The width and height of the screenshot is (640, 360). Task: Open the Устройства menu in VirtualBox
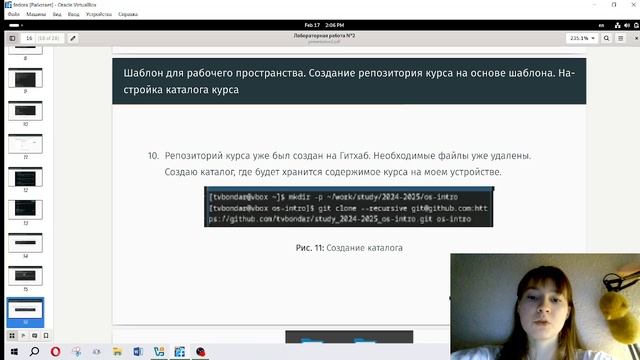[x=98, y=14]
